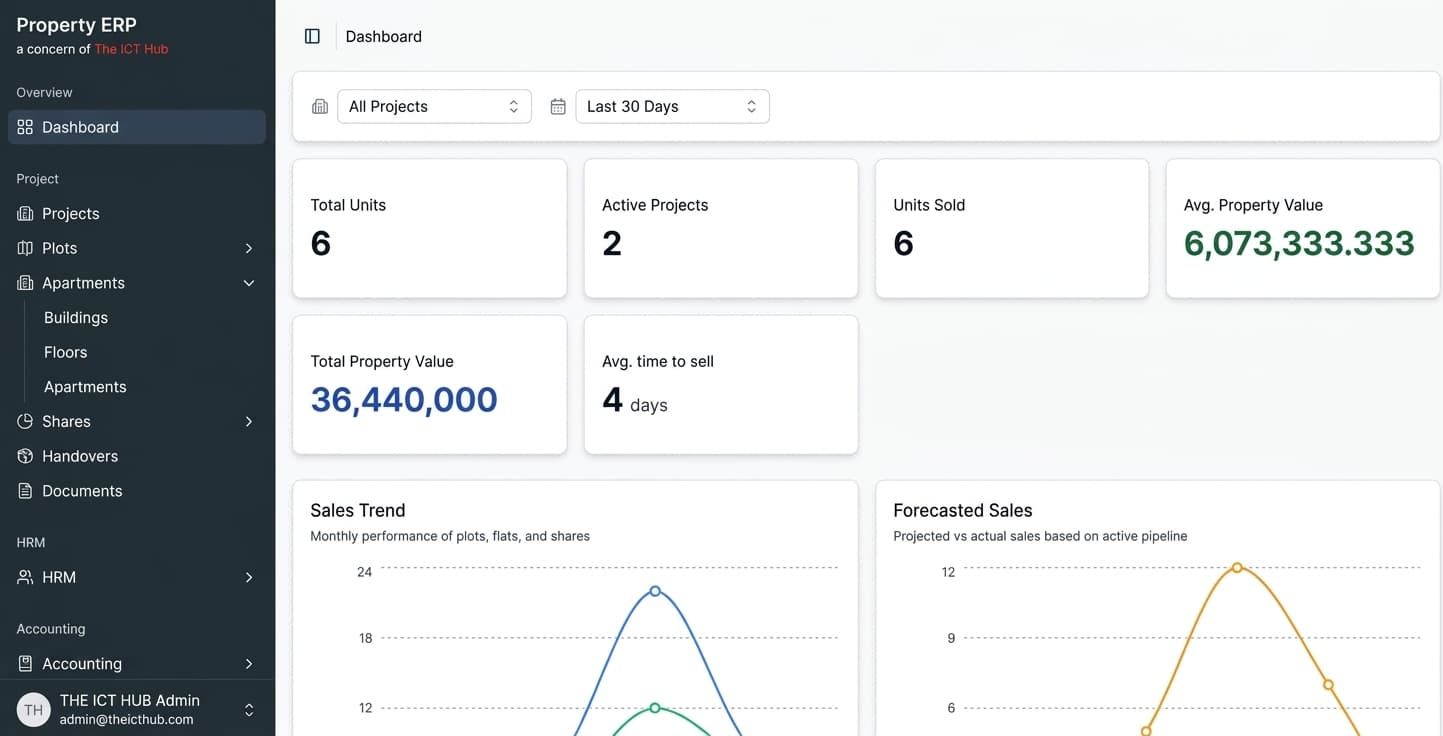Viewport: 1443px width, 736px height.
Task: Click the TH user avatar
Action: pos(33,710)
